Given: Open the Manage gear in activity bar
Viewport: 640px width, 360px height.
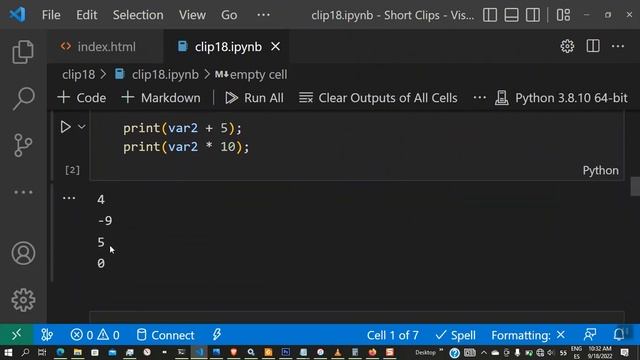Looking at the screenshot, I should pos(23,300).
